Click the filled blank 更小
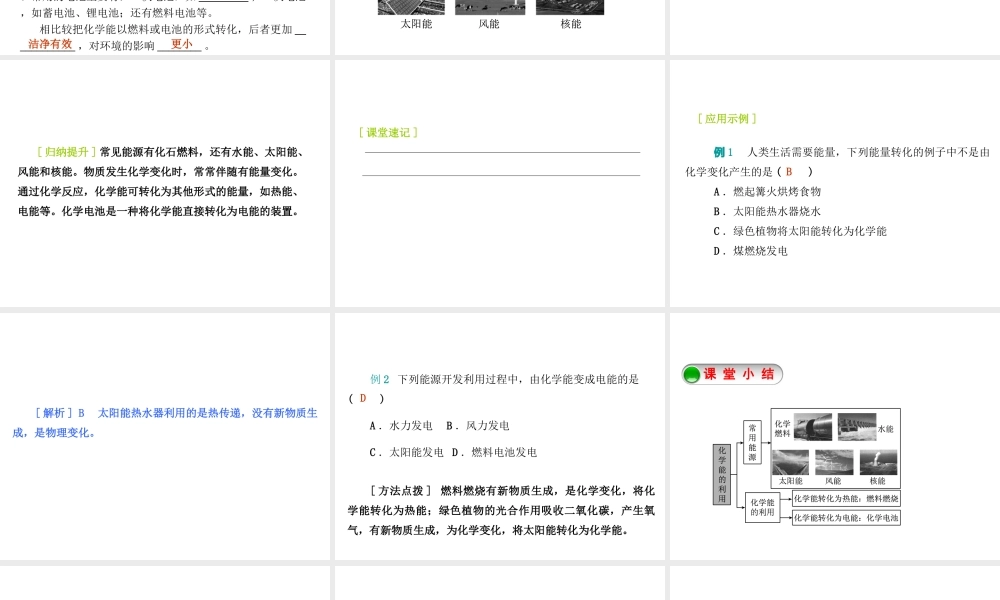The width and height of the screenshot is (1000, 600). point(182,44)
